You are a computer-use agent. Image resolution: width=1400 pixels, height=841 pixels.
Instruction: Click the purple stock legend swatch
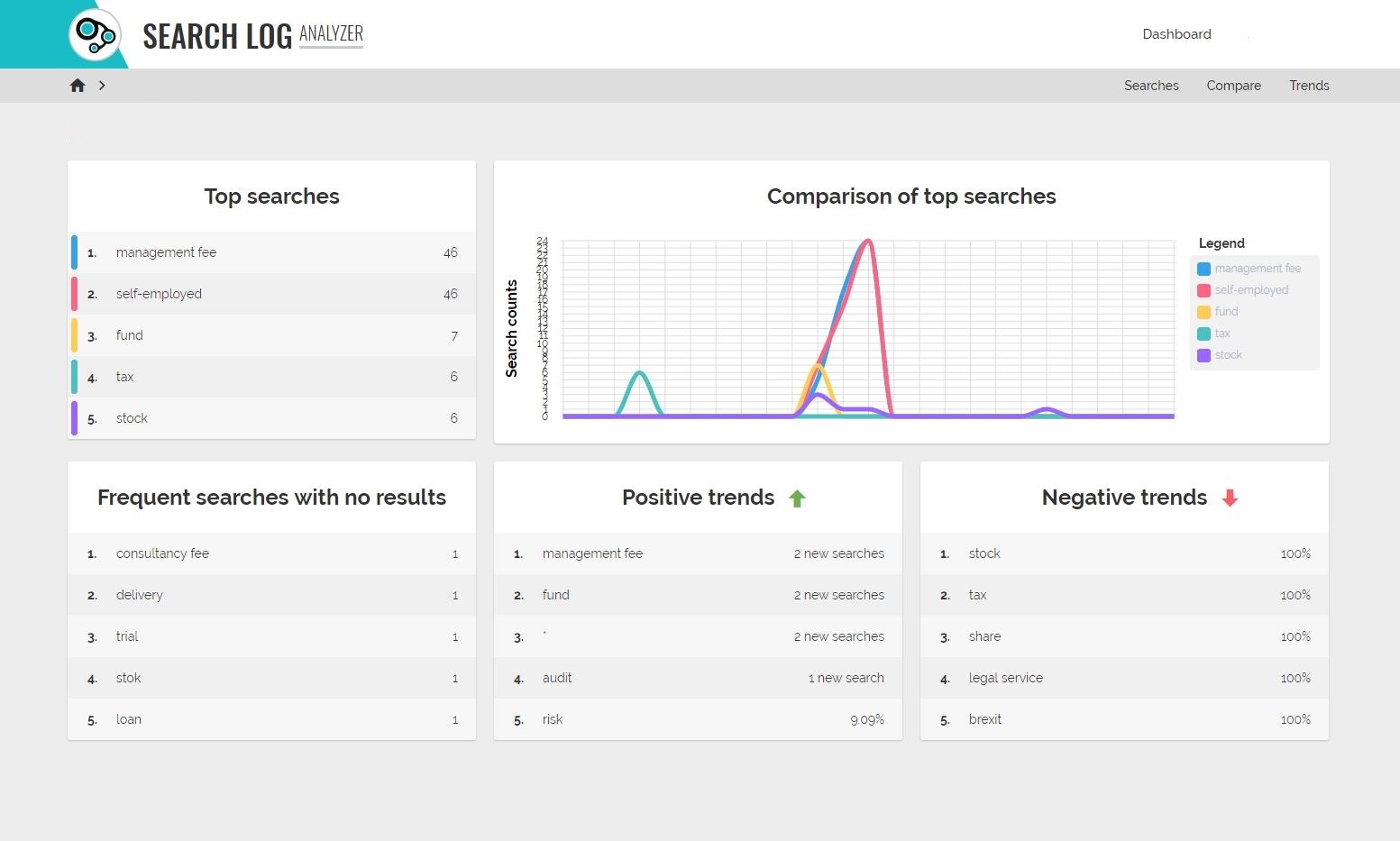[1203, 355]
